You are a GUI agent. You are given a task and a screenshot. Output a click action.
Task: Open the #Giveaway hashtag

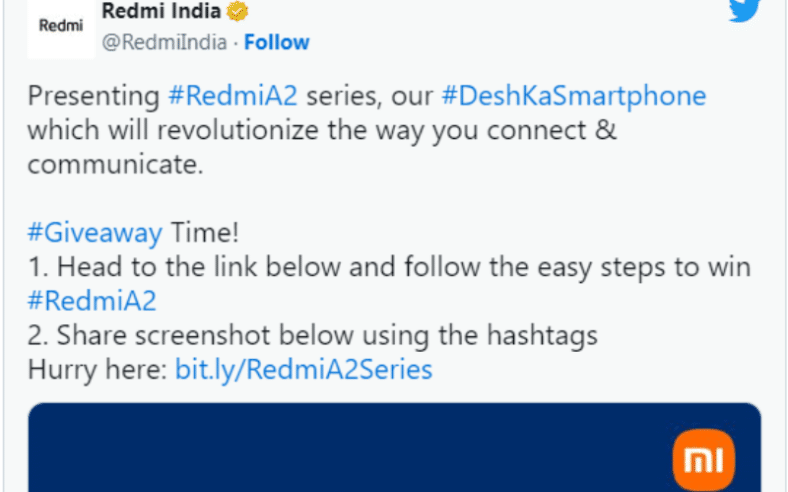pyautogui.click(x=94, y=233)
